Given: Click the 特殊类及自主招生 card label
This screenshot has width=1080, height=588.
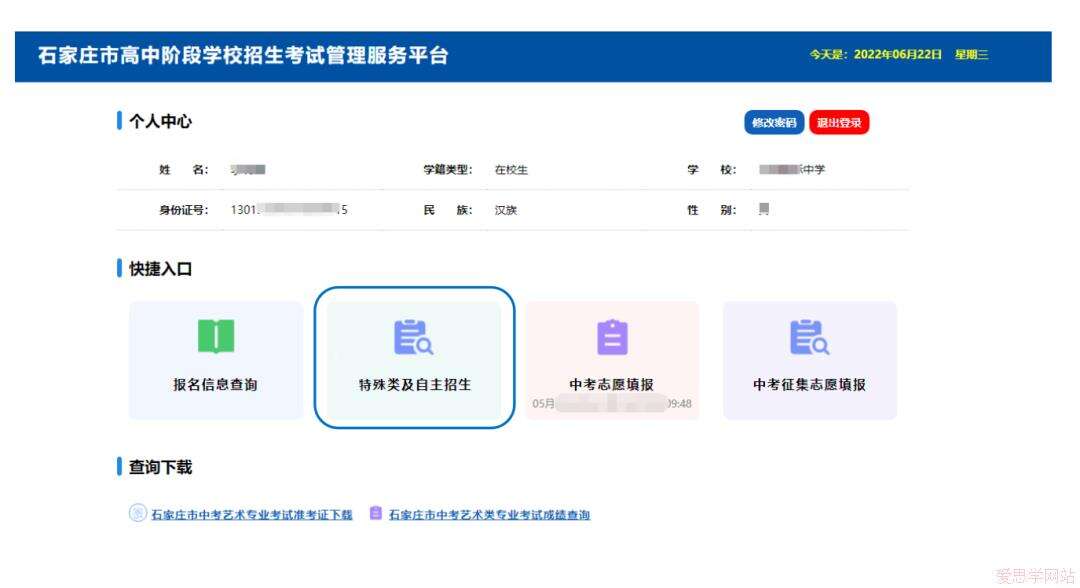Looking at the screenshot, I should (x=414, y=384).
